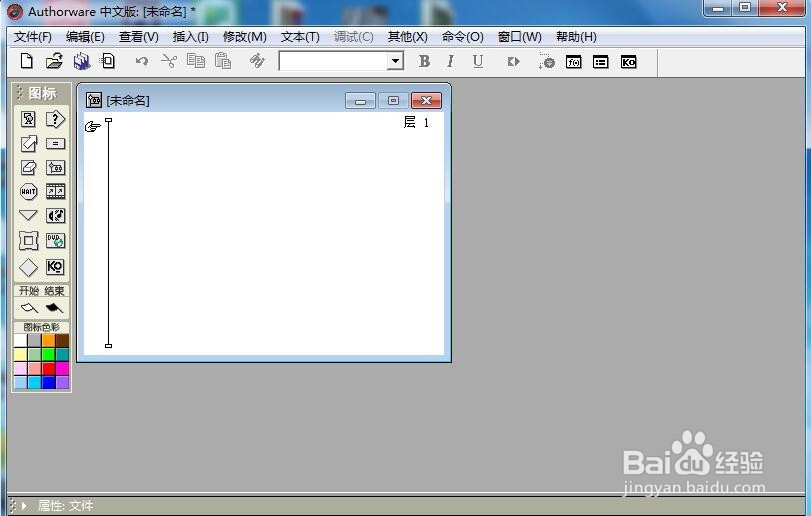Click the Import toolbar icon

pyautogui.click(x=108, y=61)
